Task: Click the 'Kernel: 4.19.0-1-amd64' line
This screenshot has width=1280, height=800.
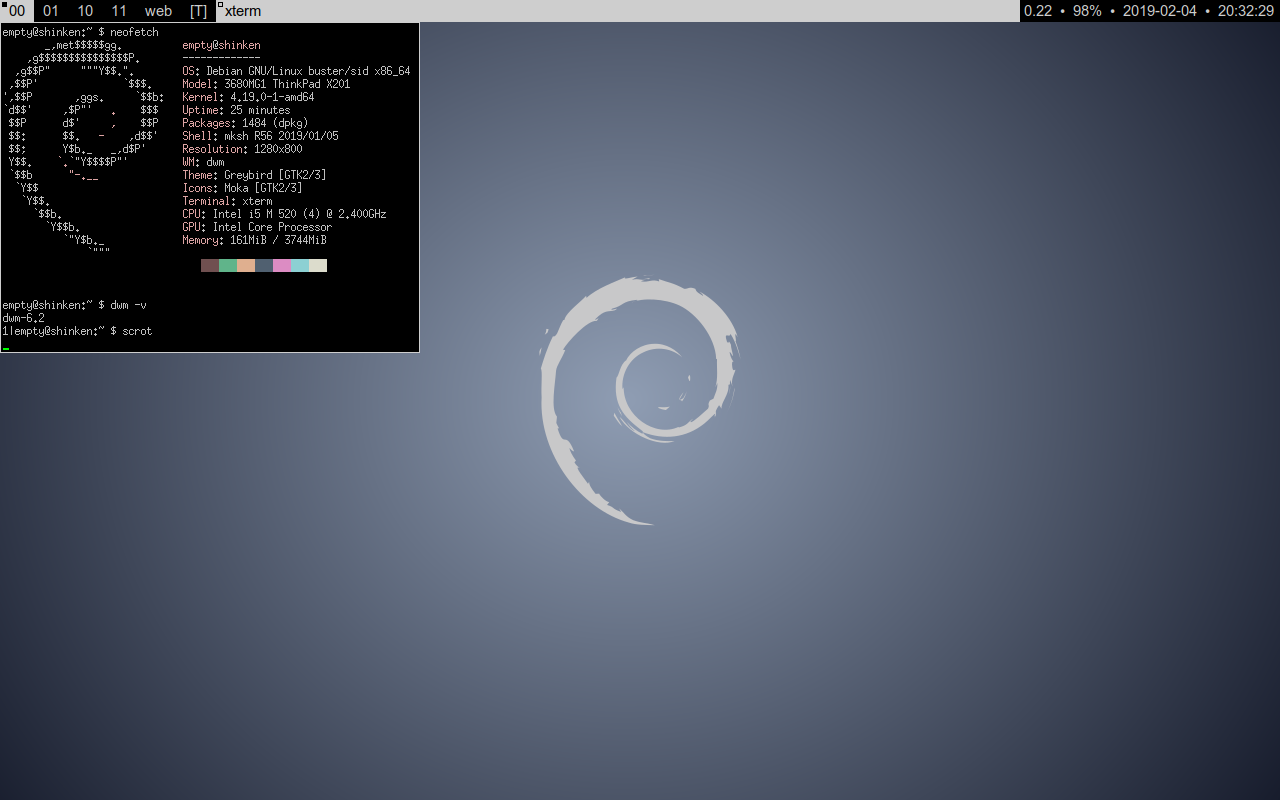Action: point(248,97)
